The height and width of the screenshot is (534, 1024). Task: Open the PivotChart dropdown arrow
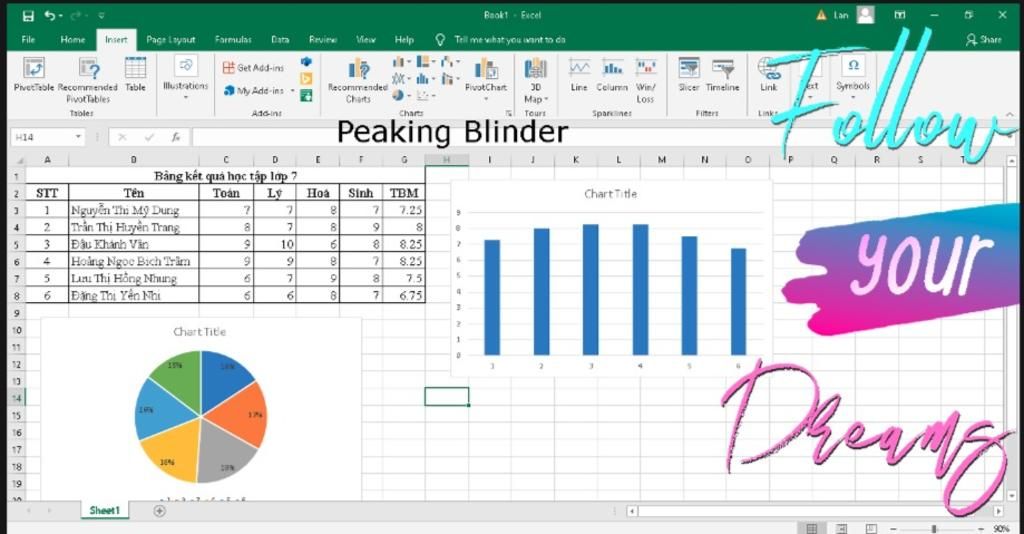pos(486,99)
